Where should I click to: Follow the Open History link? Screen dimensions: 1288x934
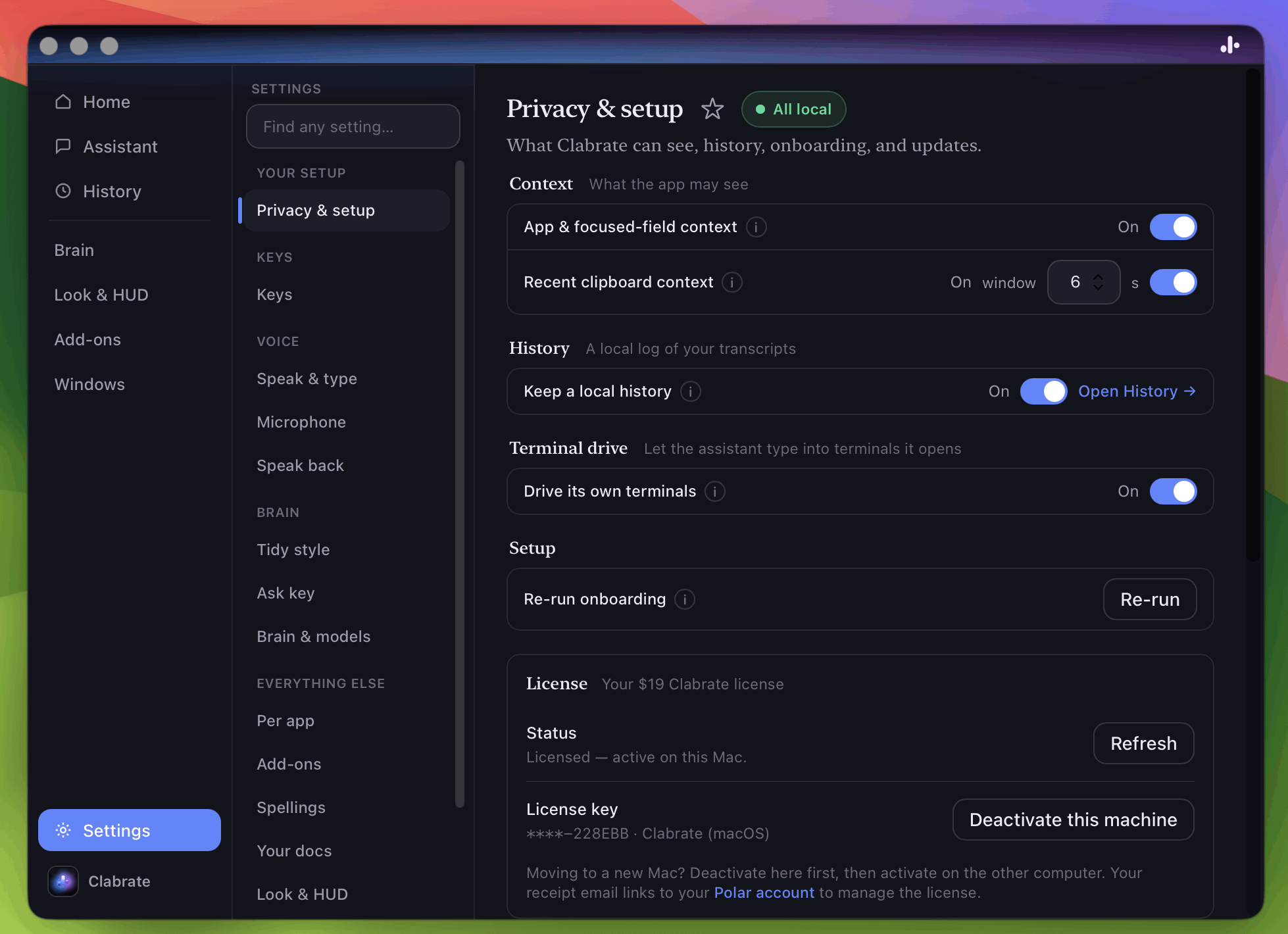1137,391
